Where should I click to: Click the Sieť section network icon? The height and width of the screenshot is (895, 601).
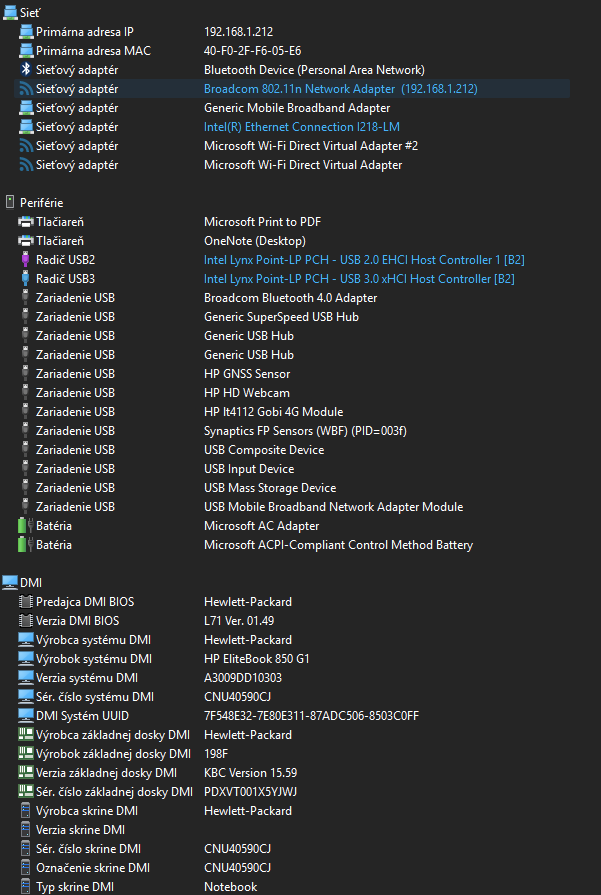click(10, 13)
